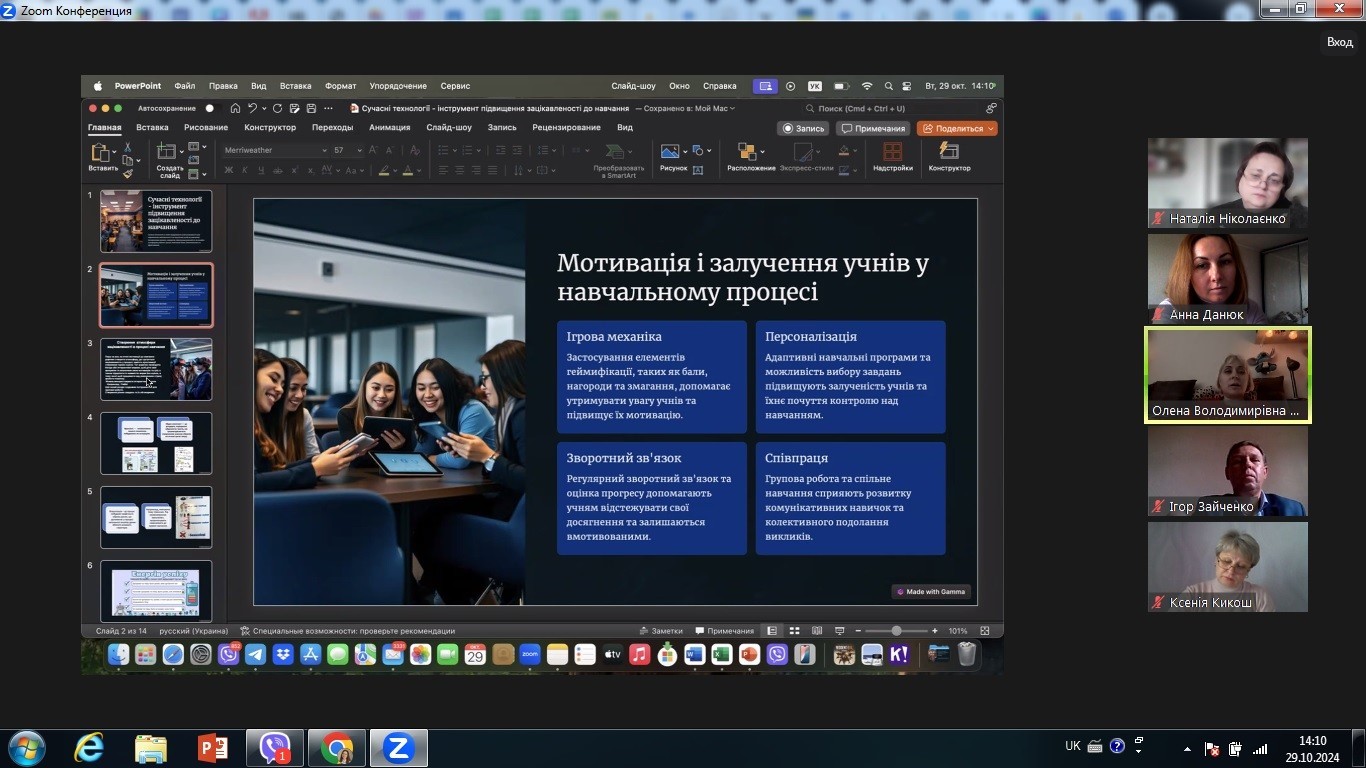Image resolution: width=1366 pixels, height=768 pixels.
Task: Open the Рисунок picture insert icon
Action: 670,151
